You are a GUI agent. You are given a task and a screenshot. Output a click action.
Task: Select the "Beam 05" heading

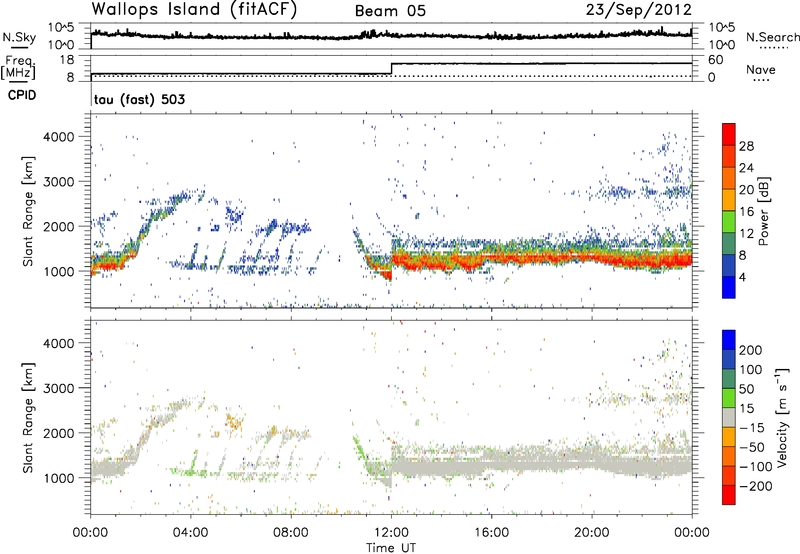tap(390, 11)
